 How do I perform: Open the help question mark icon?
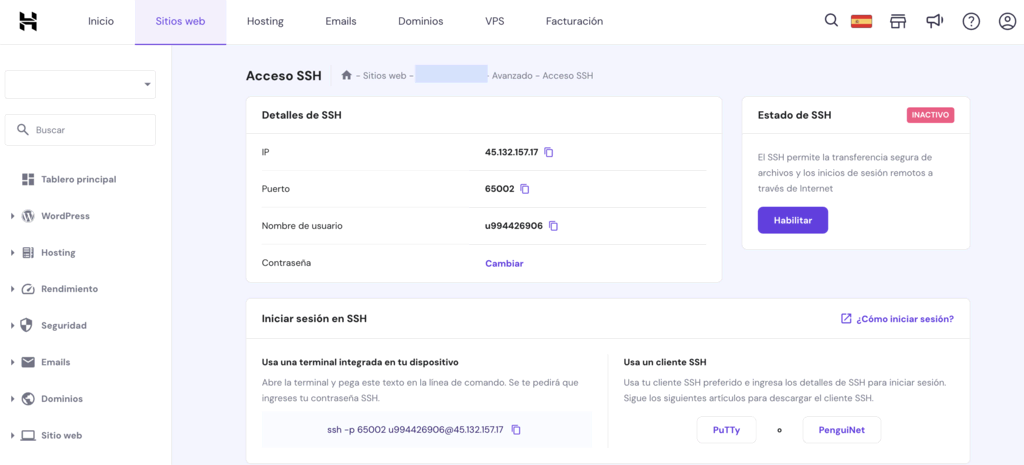click(971, 21)
